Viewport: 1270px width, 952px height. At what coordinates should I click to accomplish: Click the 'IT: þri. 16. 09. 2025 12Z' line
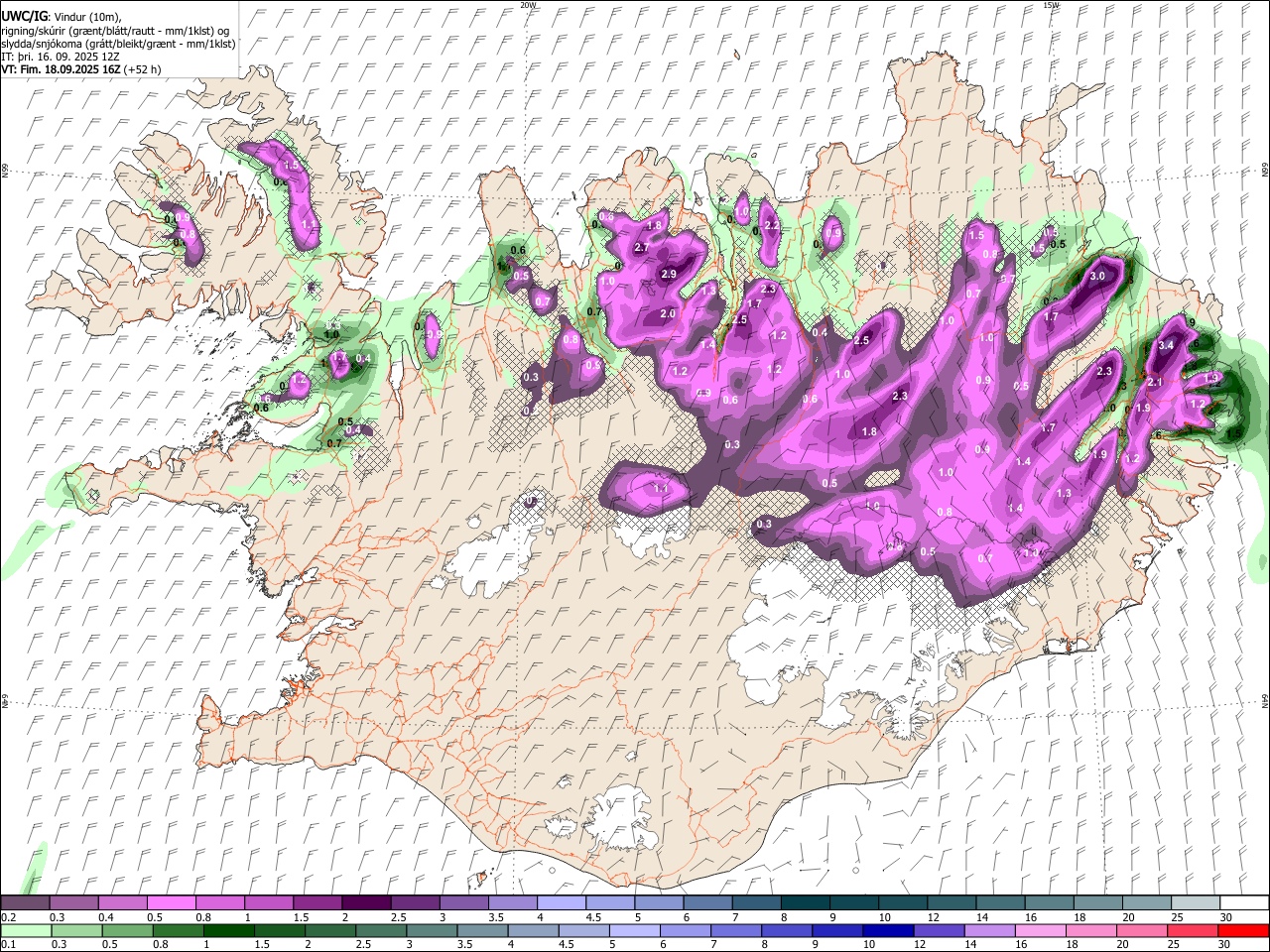[62, 57]
